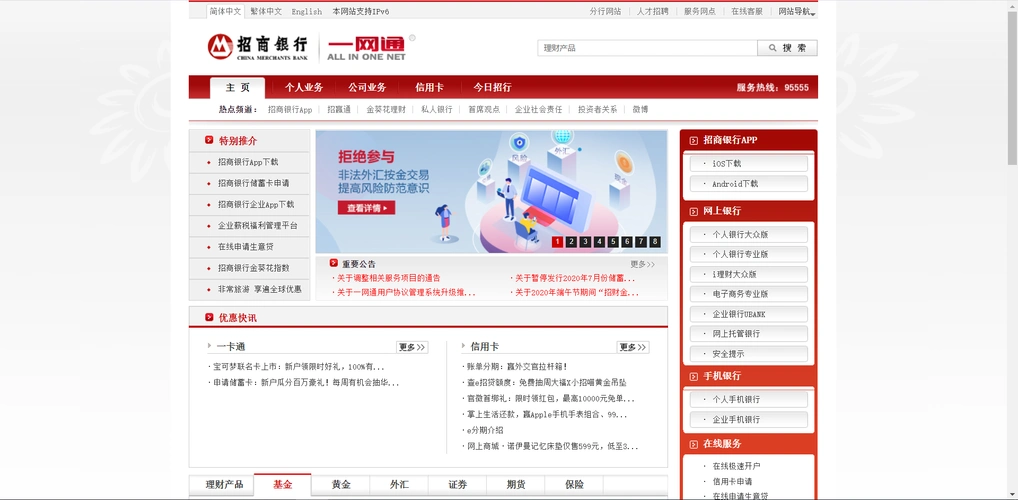Expand 更多 in the 信用卡 section

pyautogui.click(x=632, y=347)
